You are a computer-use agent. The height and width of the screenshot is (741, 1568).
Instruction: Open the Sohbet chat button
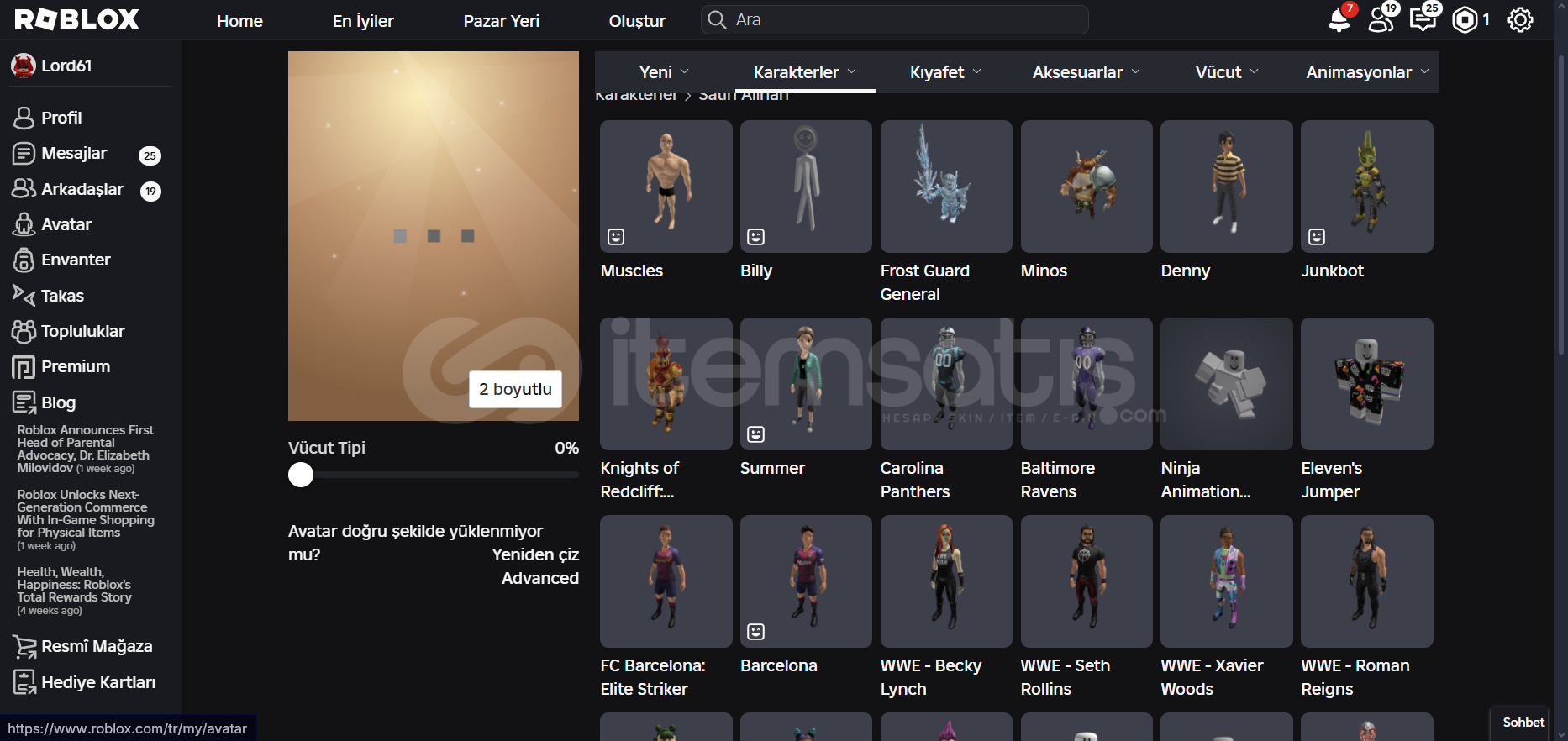tap(1520, 723)
